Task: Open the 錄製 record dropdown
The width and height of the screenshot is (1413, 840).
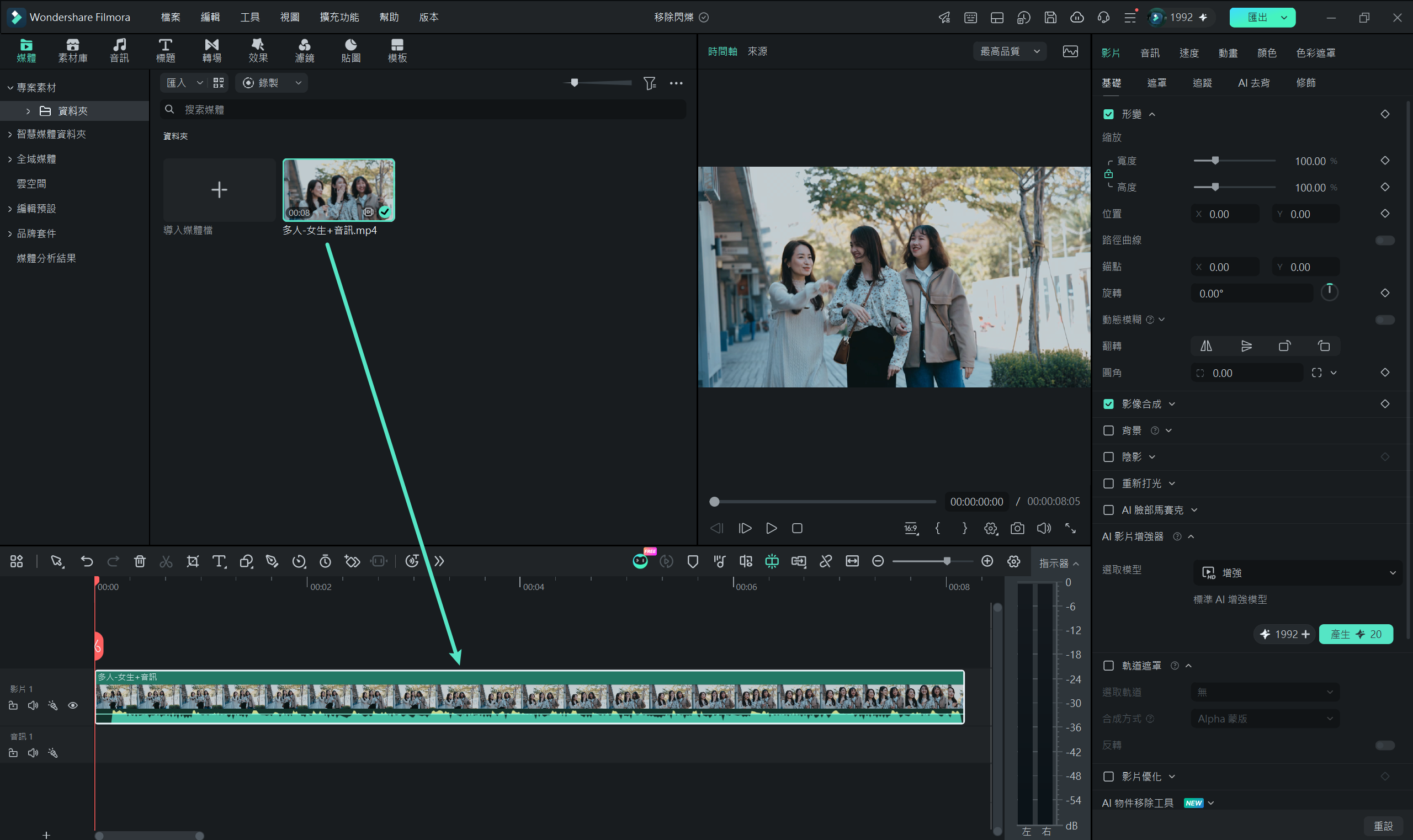Action: [x=272, y=83]
